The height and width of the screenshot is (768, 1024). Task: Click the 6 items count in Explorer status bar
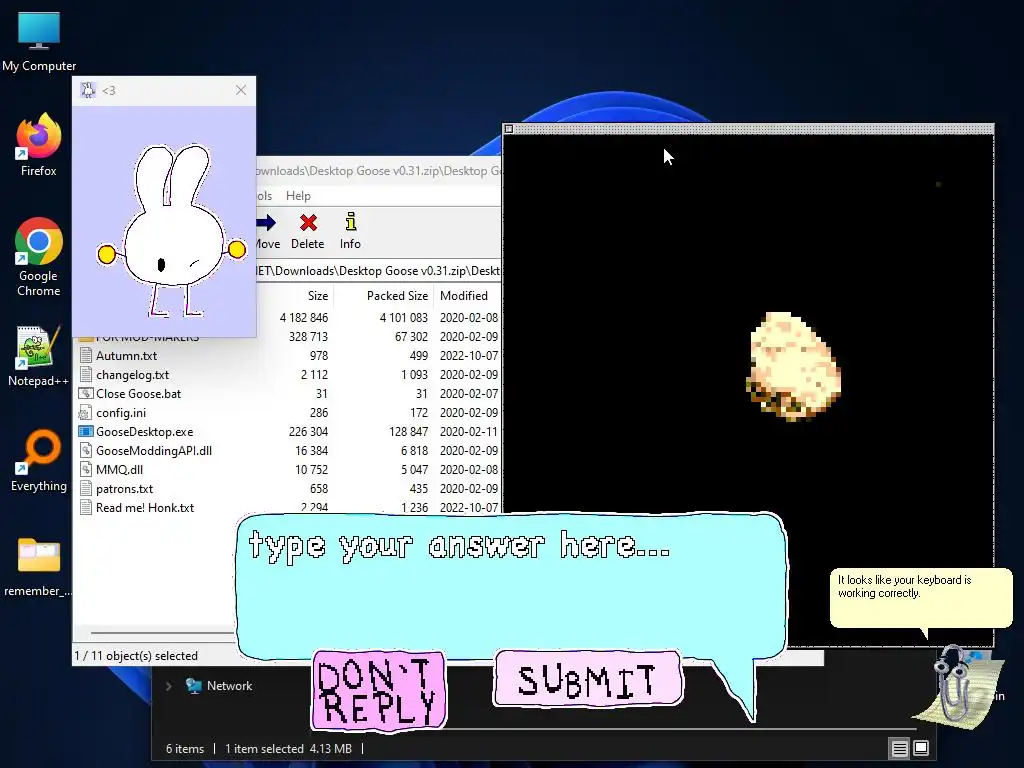185,749
